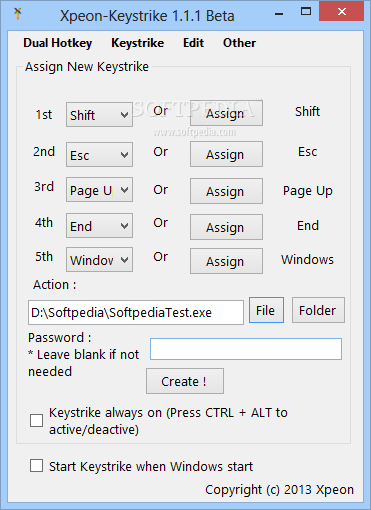Click the 'Action :' label
The height and width of the screenshot is (510, 371).
tap(55, 285)
